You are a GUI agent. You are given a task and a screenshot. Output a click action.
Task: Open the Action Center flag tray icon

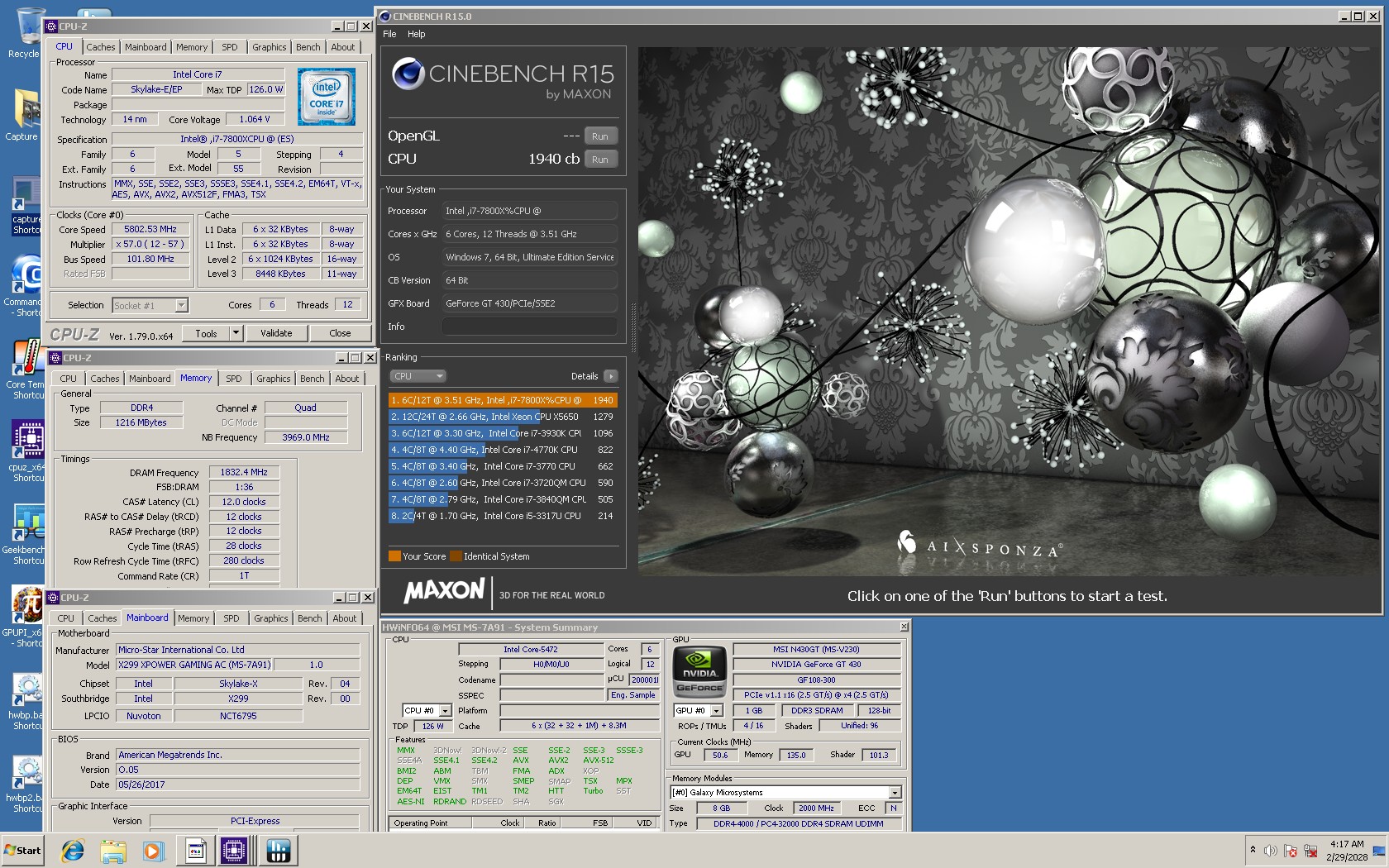pos(1291,851)
